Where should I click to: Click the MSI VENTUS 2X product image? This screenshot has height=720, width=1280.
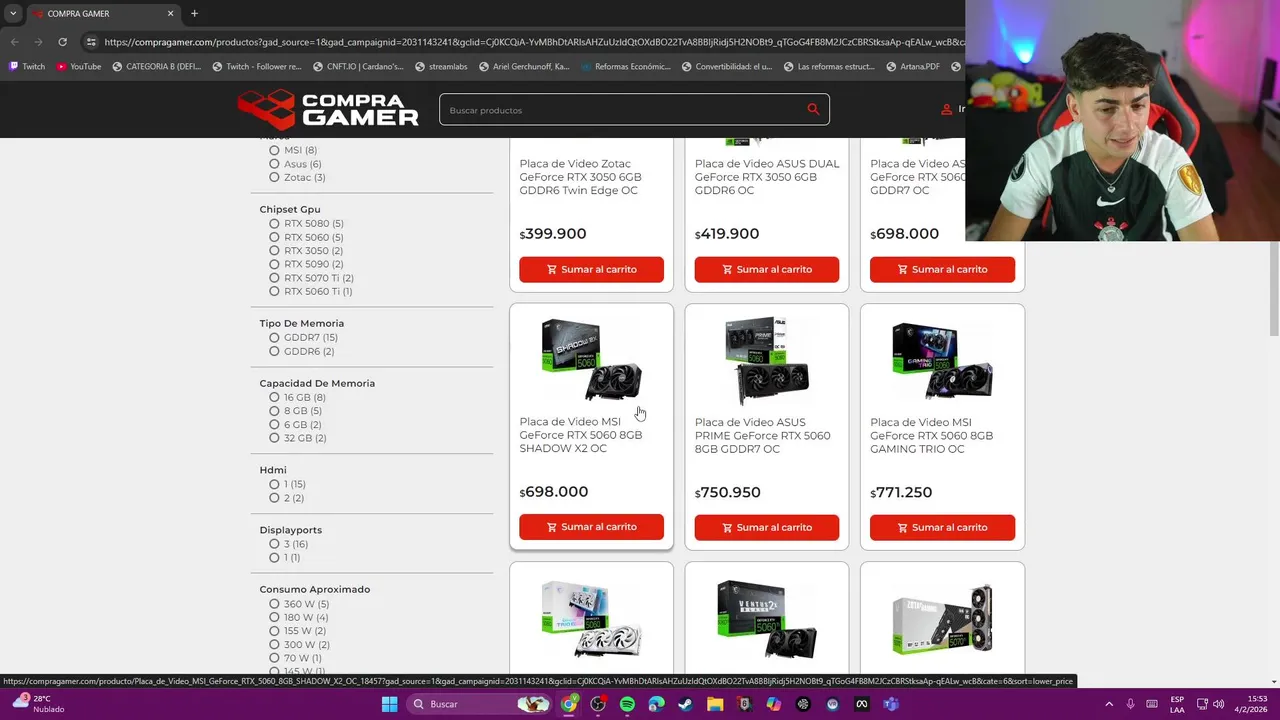[x=767, y=620]
